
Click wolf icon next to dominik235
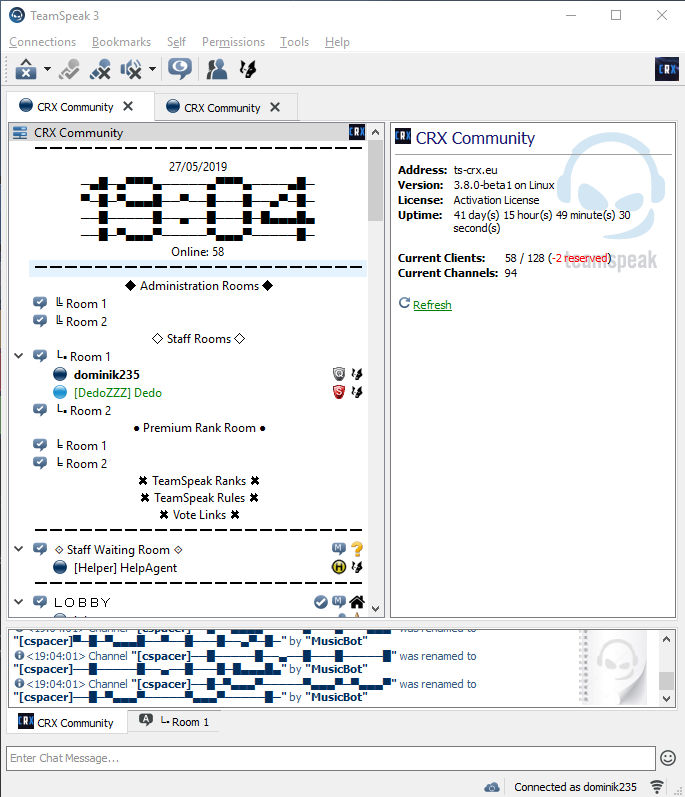357,374
